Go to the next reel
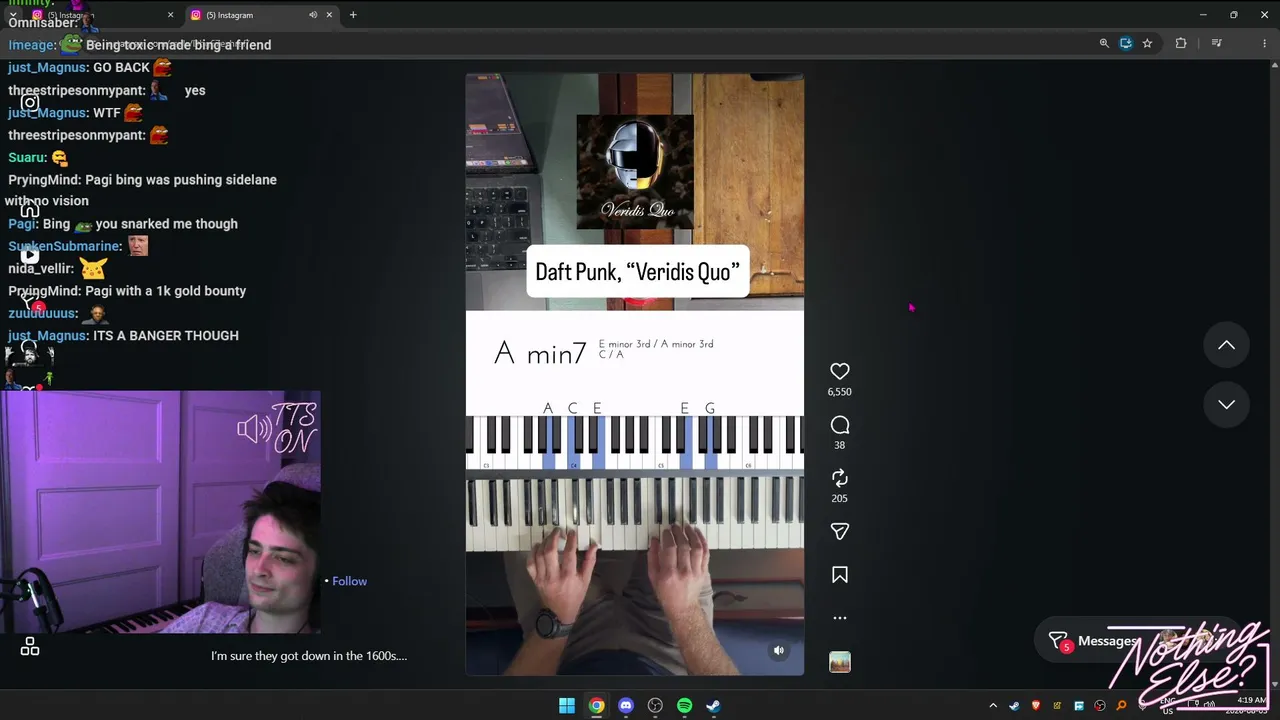Screen dimensions: 1280x720 click(x=1226, y=404)
